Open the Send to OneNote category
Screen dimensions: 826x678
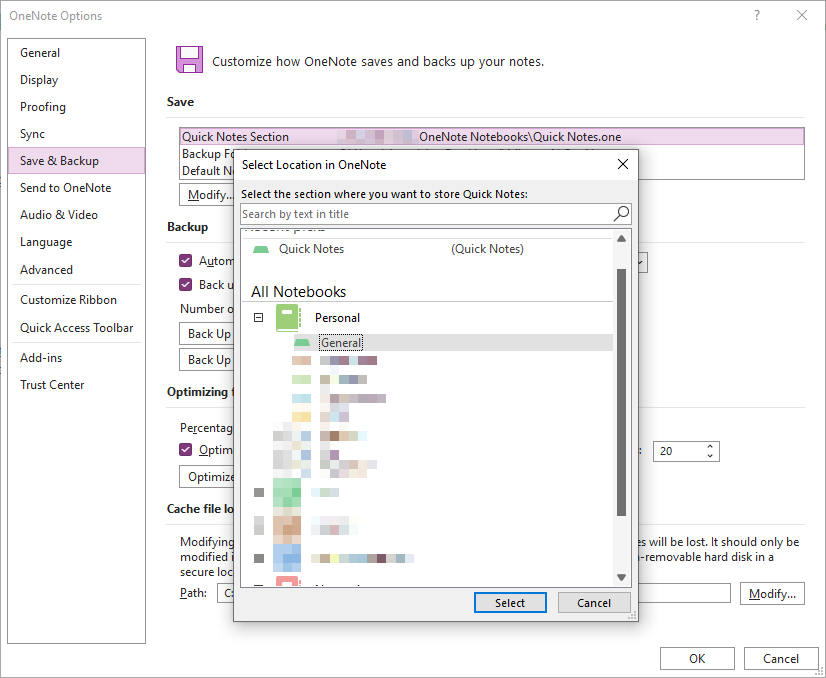(x=76, y=188)
